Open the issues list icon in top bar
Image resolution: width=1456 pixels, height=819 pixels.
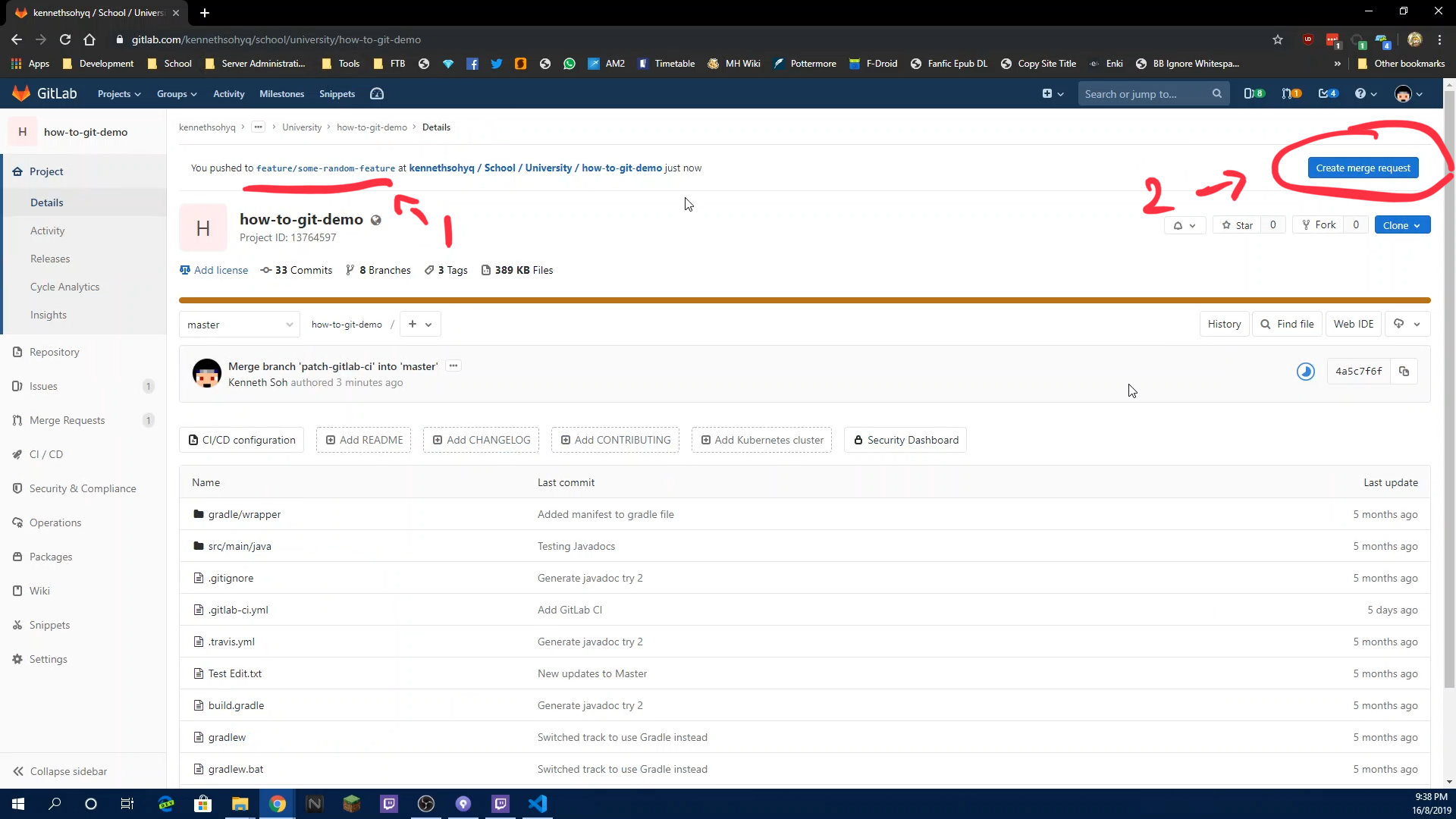tap(1253, 93)
